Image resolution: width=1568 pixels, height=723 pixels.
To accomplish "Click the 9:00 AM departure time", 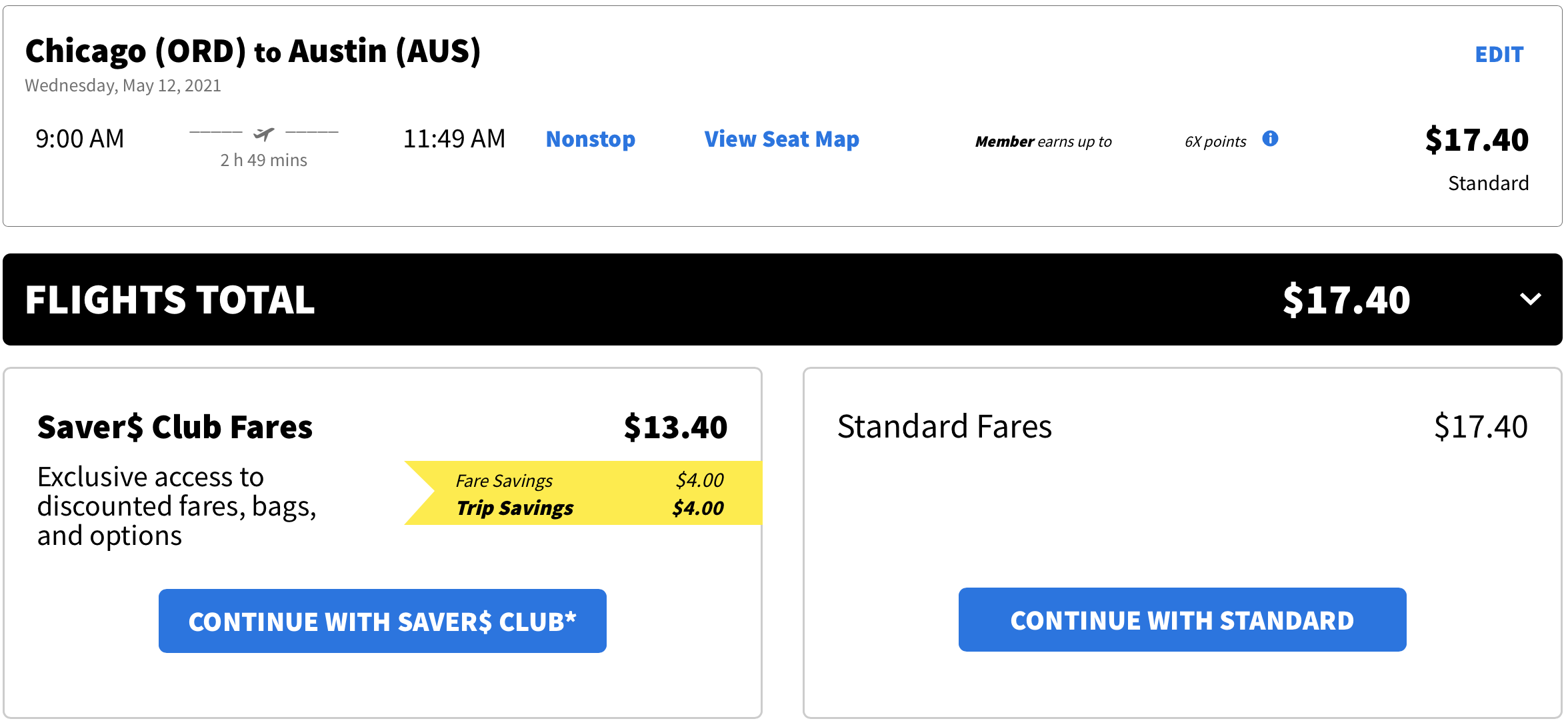I will pyautogui.click(x=80, y=139).
